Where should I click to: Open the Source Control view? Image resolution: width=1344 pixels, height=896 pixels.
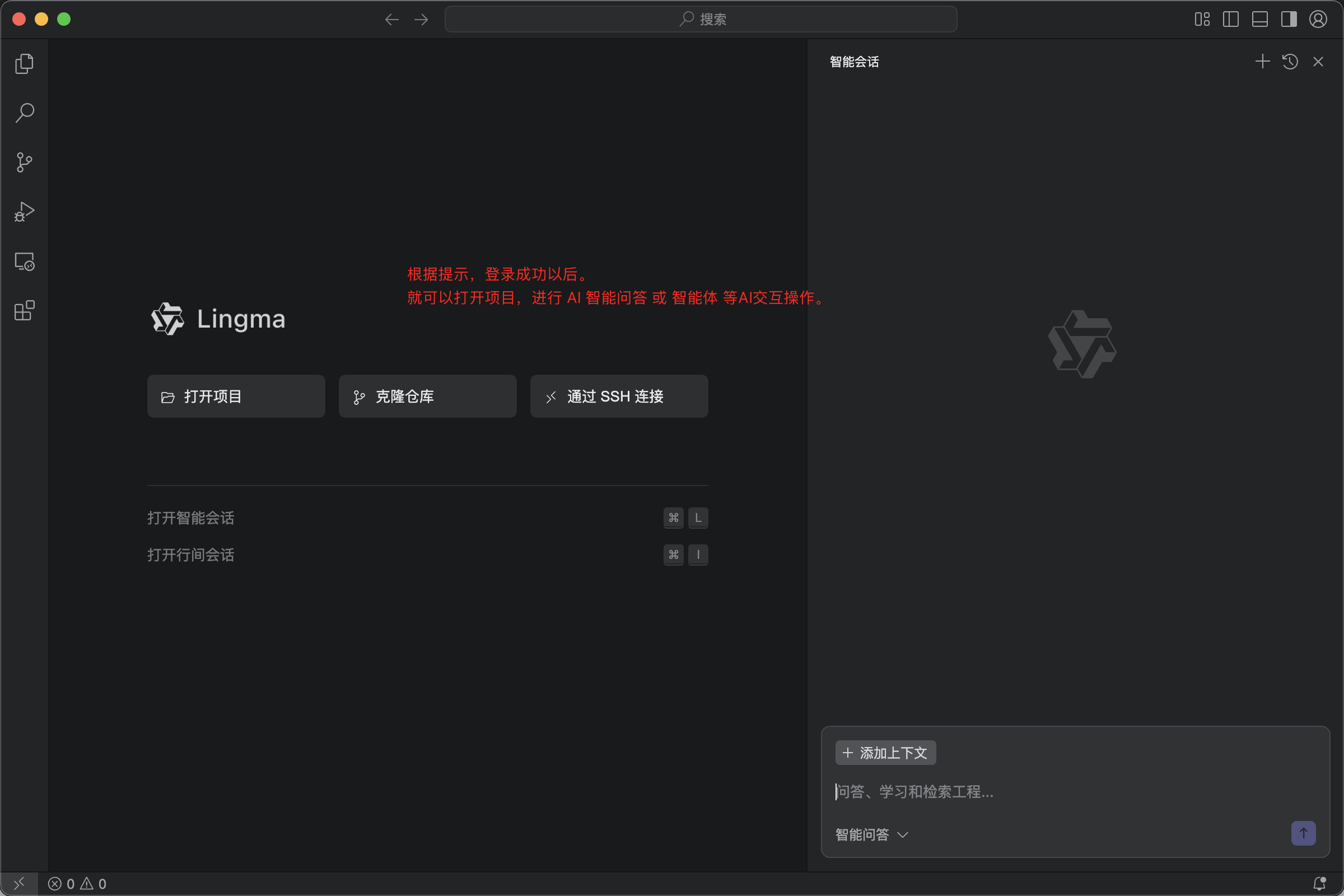[x=24, y=162]
